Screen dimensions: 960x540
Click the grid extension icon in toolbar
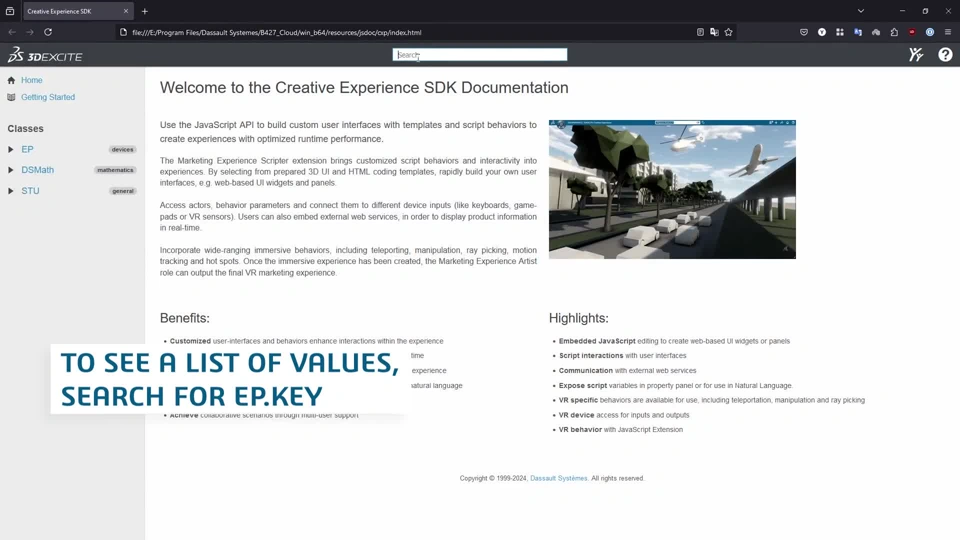pyautogui.click(x=840, y=32)
